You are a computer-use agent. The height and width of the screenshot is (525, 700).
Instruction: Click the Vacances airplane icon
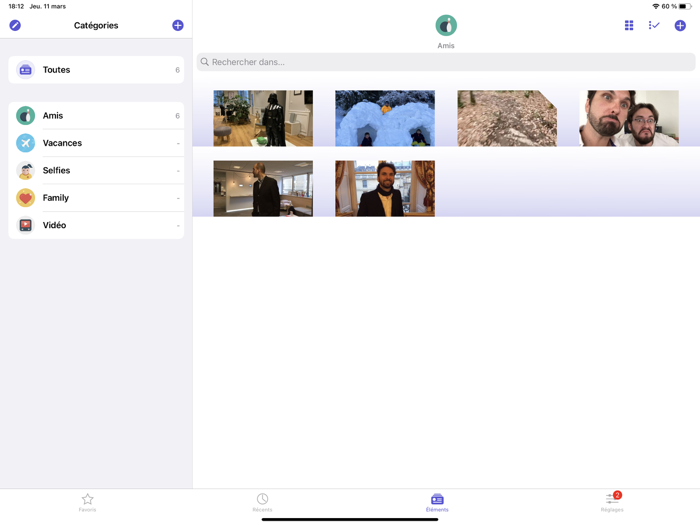coord(25,143)
